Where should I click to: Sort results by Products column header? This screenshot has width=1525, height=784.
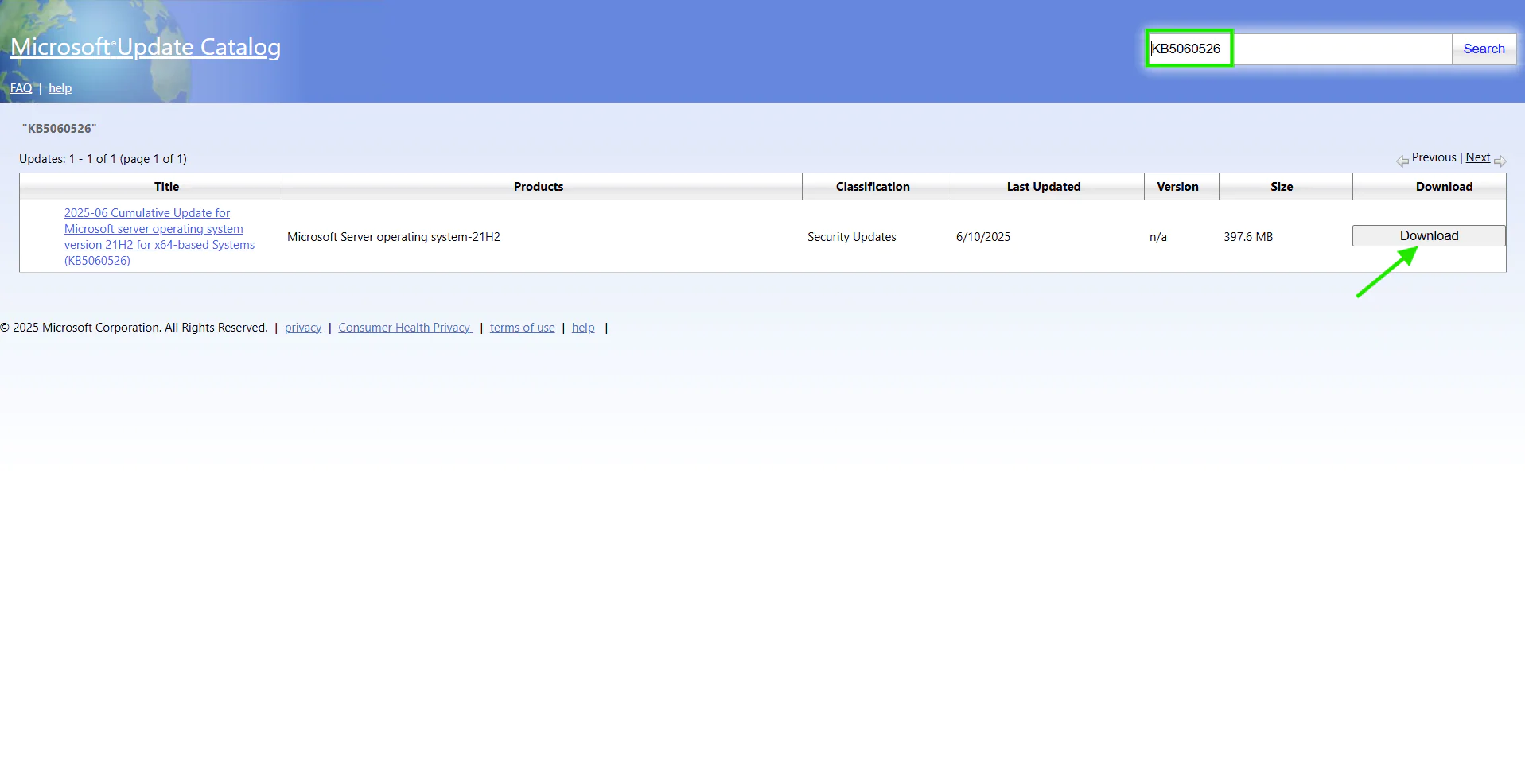tap(539, 187)
